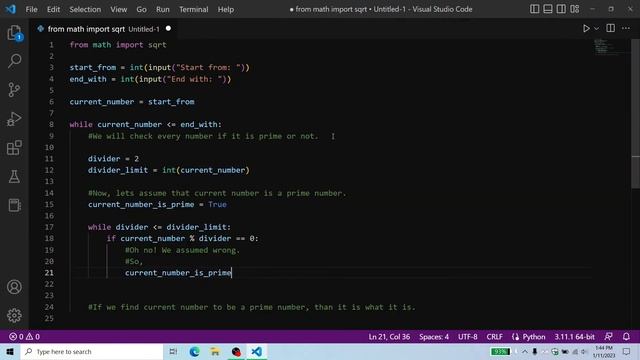640x360 pixels.
Task: Click 'current_number = start_from' on line 6
Action: pos(132,102)
